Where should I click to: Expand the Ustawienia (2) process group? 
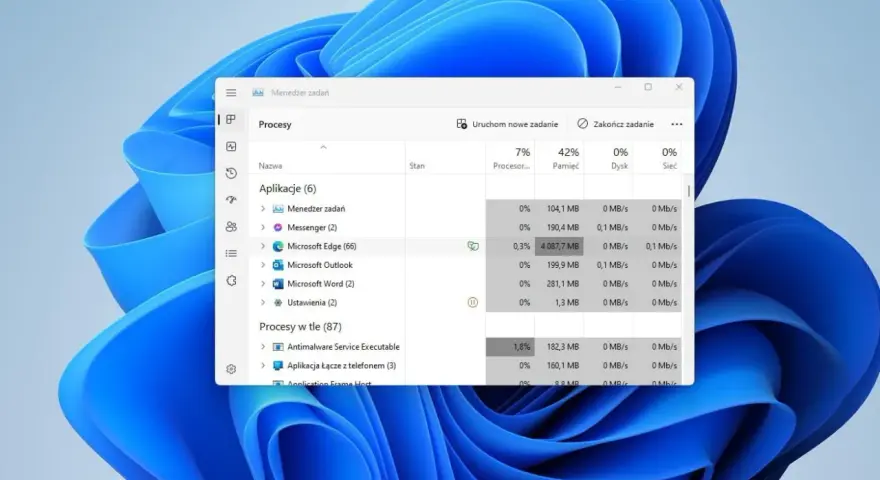263,303
